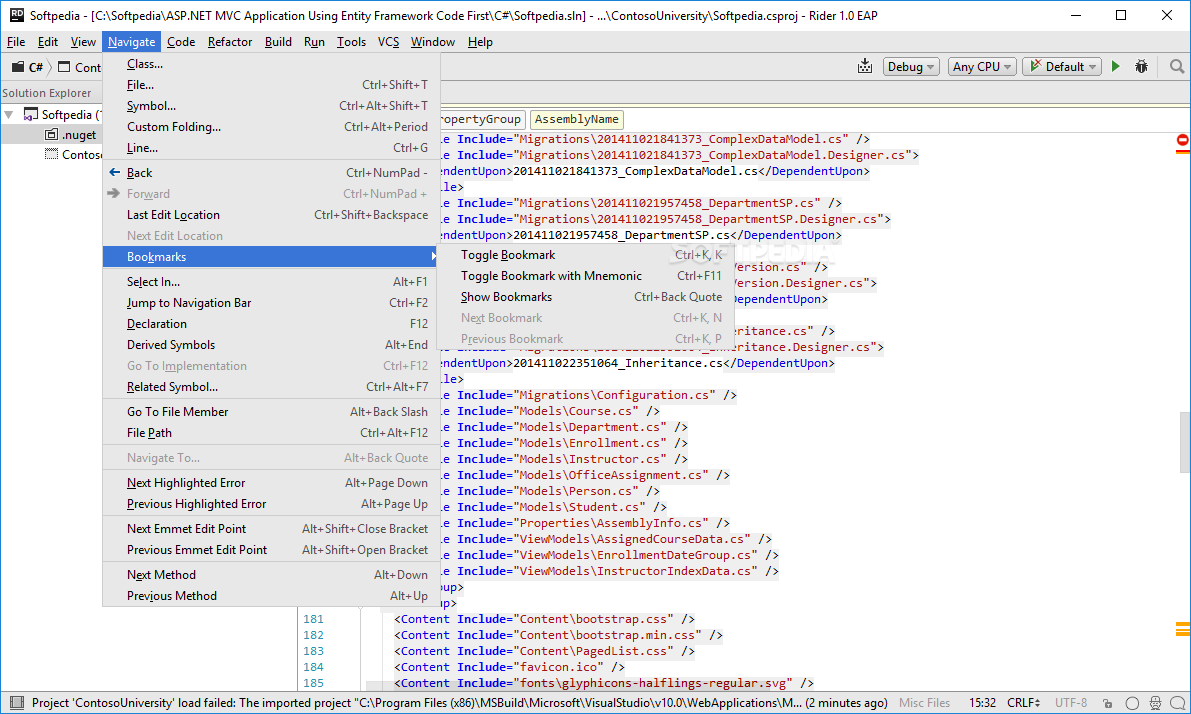Choose Derived Symbols entry
This screenshot has height=714, width=1191.
pos(271,345)
